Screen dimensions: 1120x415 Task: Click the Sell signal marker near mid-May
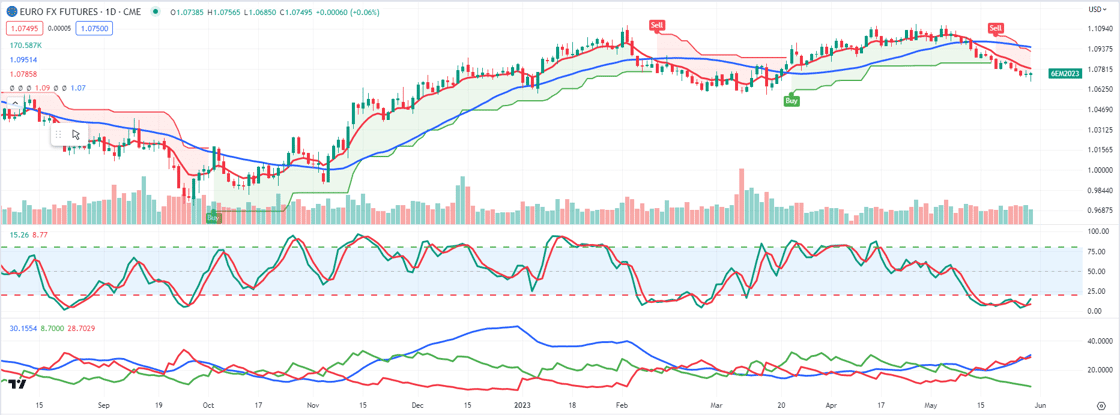996,28
